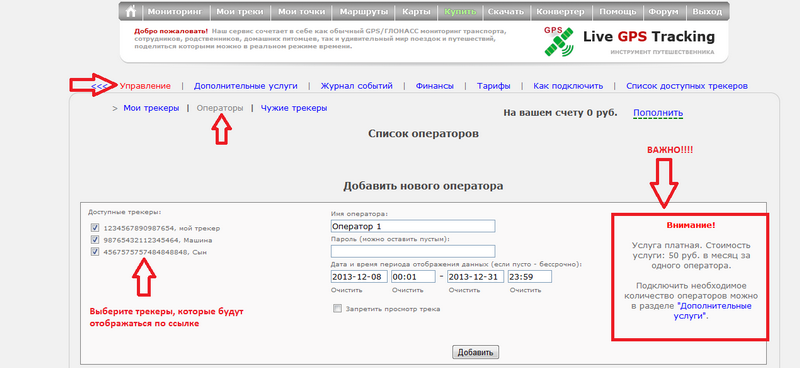Click the home icon in navigation bar

[131, 11]
